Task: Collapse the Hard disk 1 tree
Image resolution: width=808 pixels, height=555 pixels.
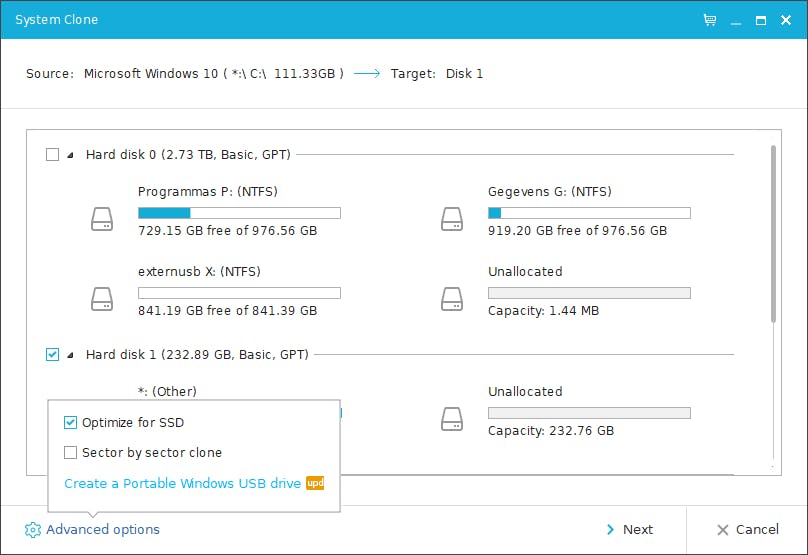Action: tap(70, 355)
